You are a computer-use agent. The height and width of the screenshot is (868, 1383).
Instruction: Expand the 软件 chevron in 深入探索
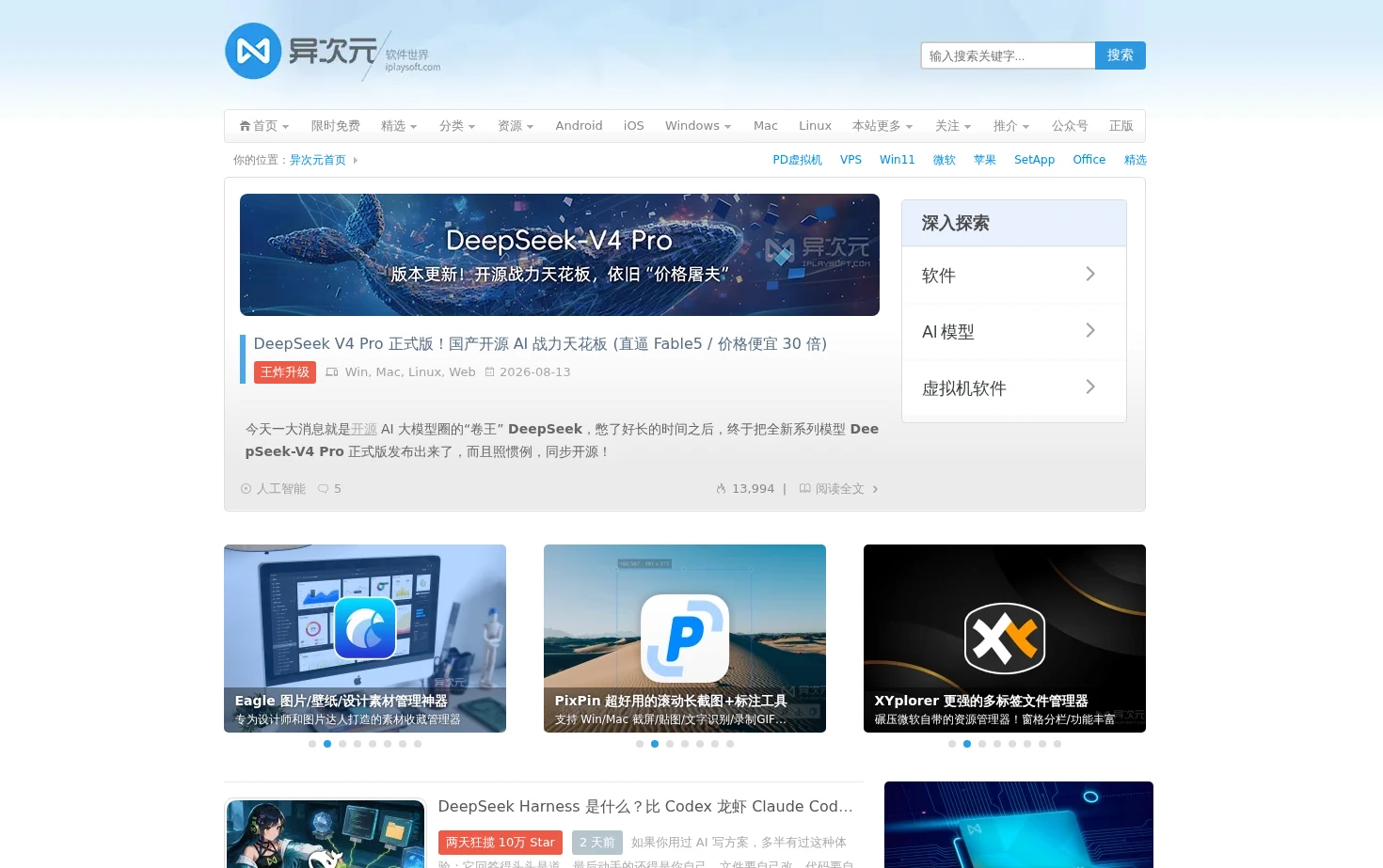tap(1090, 275)
